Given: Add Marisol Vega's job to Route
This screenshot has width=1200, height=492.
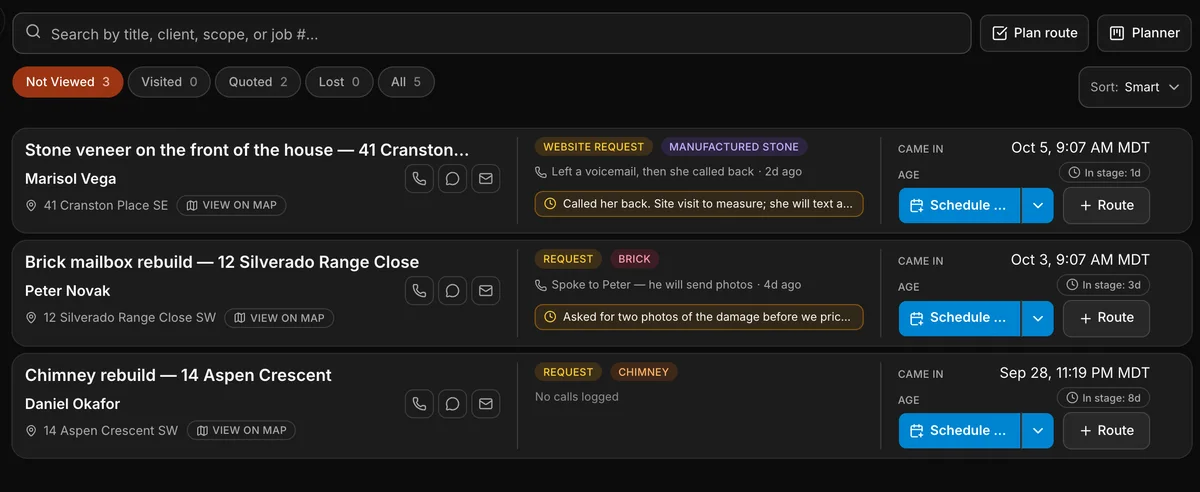Looking at the screenshot, I should coord(1106,205).
